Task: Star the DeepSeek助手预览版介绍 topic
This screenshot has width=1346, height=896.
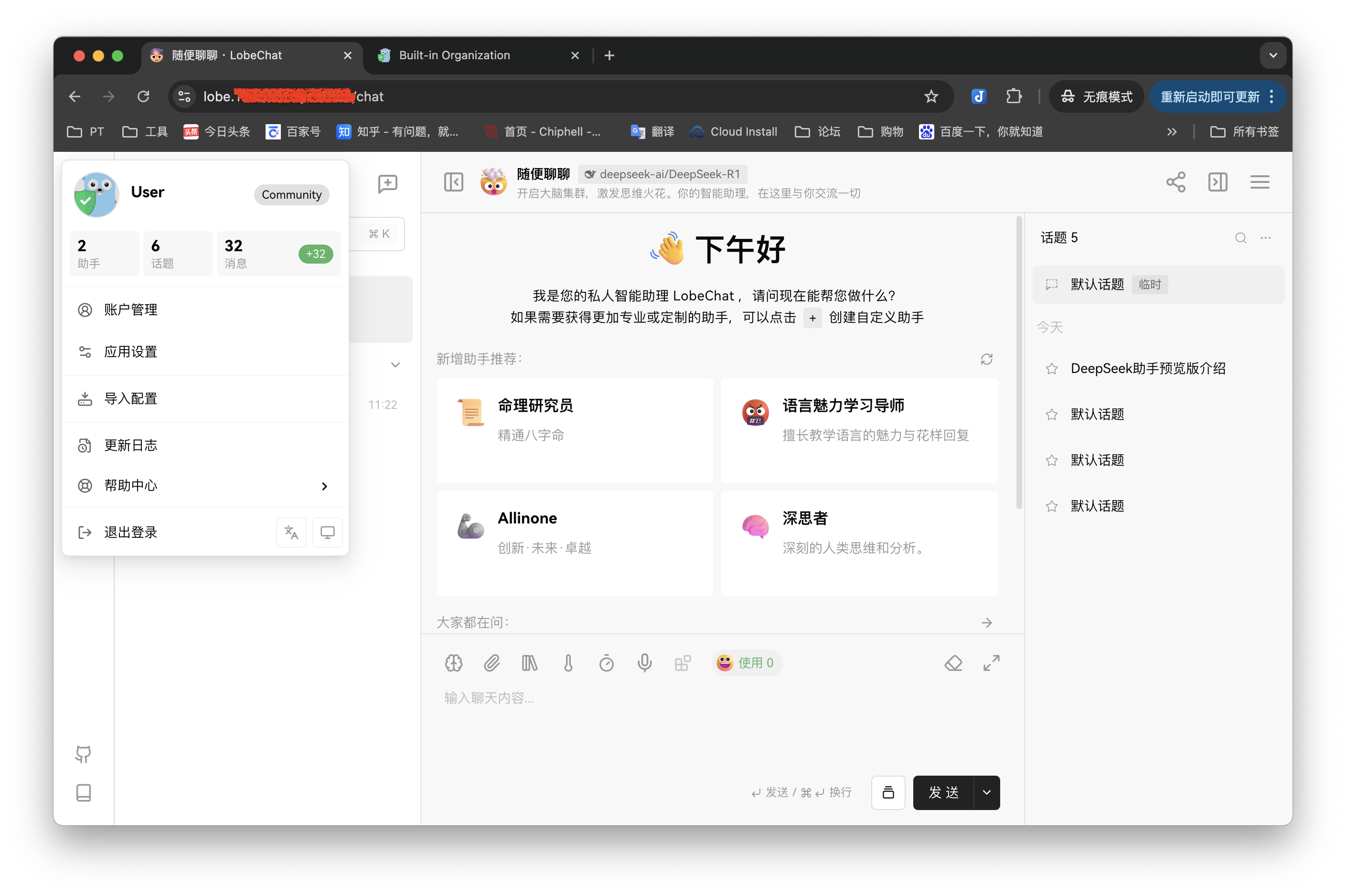Action: (x=1051, y=369)
